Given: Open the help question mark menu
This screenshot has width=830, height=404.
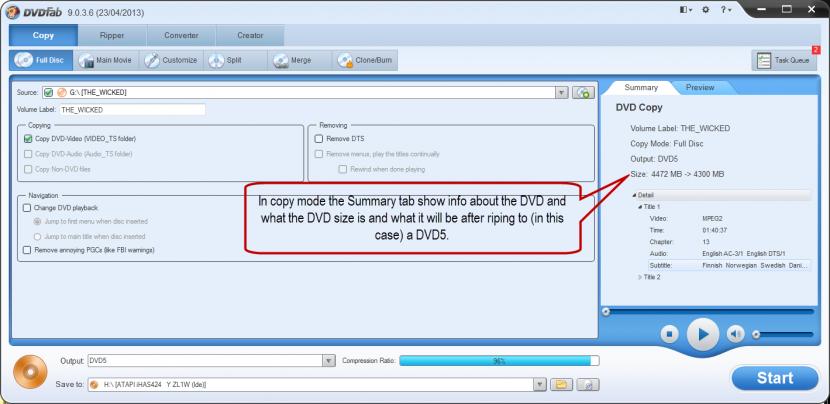Looking at the screenshot, I should [x=725, y=10].
